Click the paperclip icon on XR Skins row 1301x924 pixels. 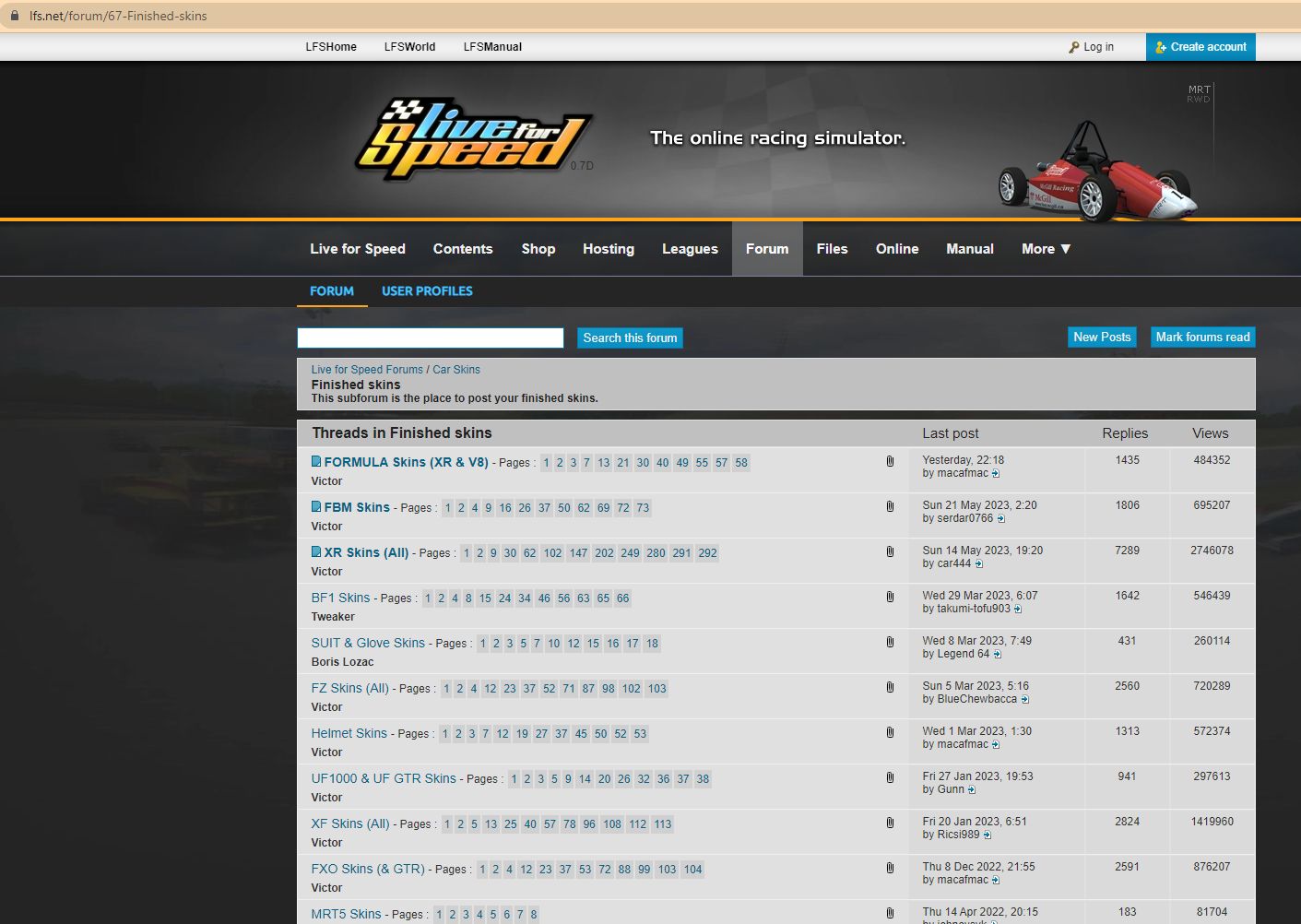[x=890, y=551]
